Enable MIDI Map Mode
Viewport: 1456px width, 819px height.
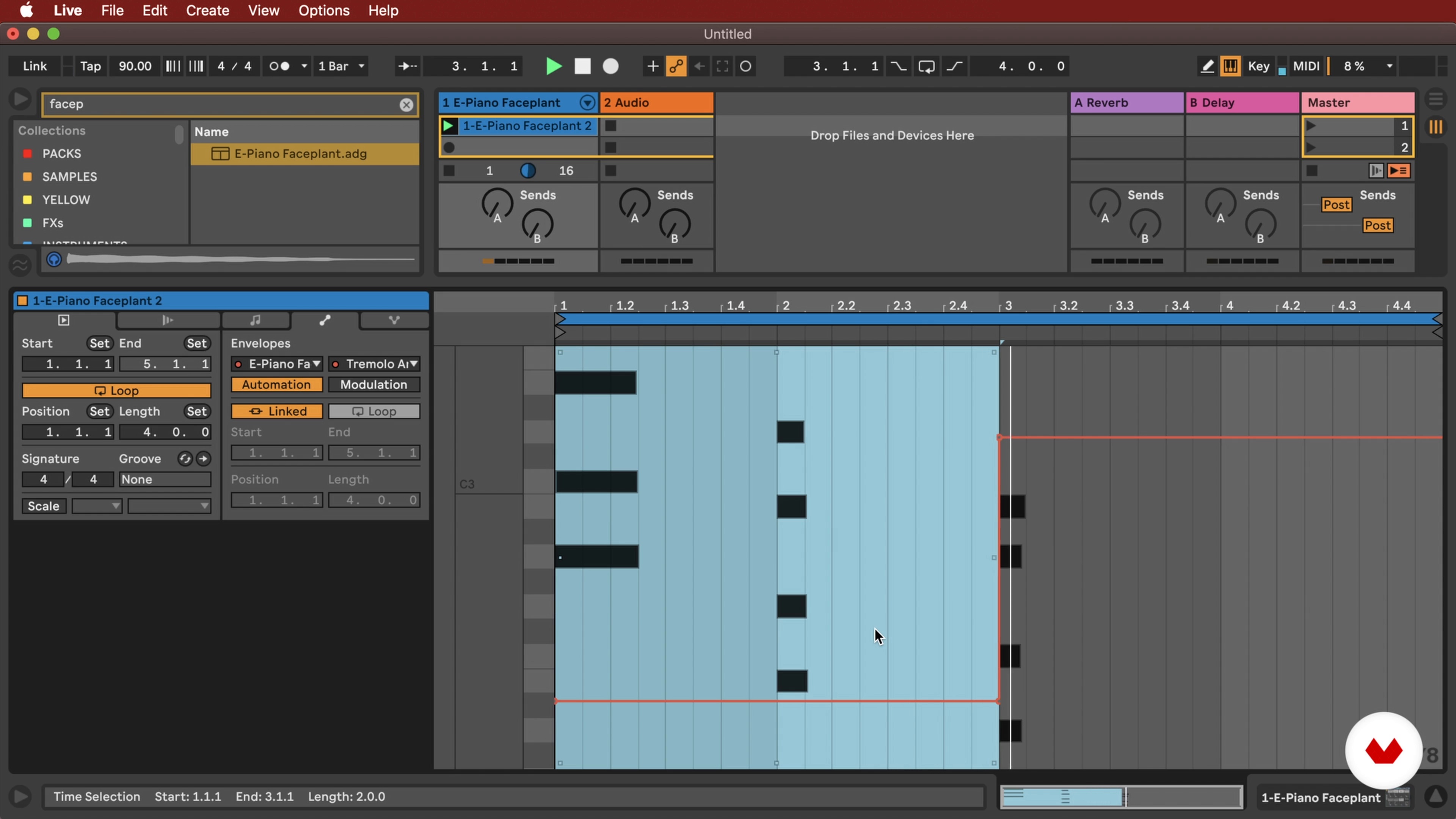click(1306, 66)
